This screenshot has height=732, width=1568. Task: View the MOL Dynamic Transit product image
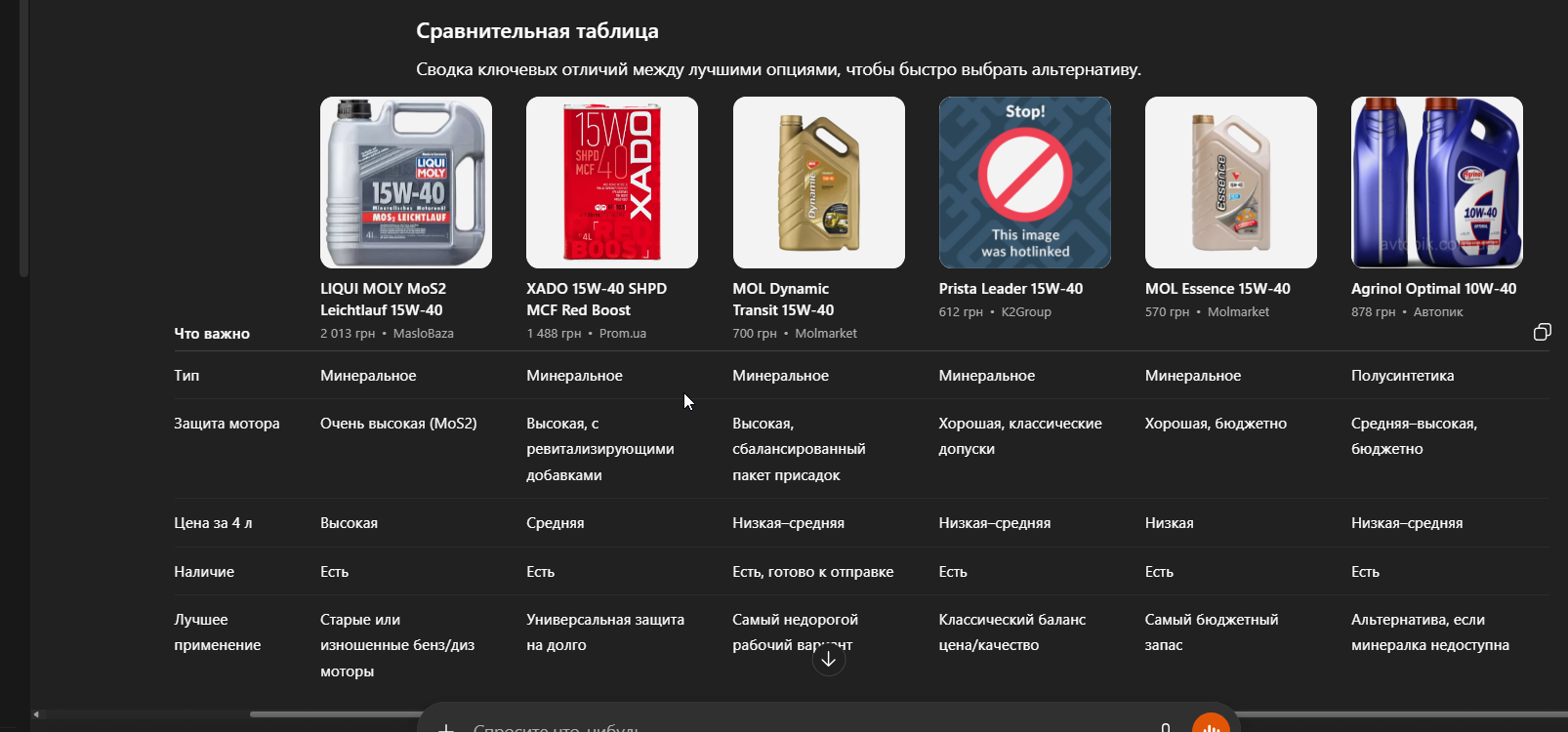[x=819, y=183]
